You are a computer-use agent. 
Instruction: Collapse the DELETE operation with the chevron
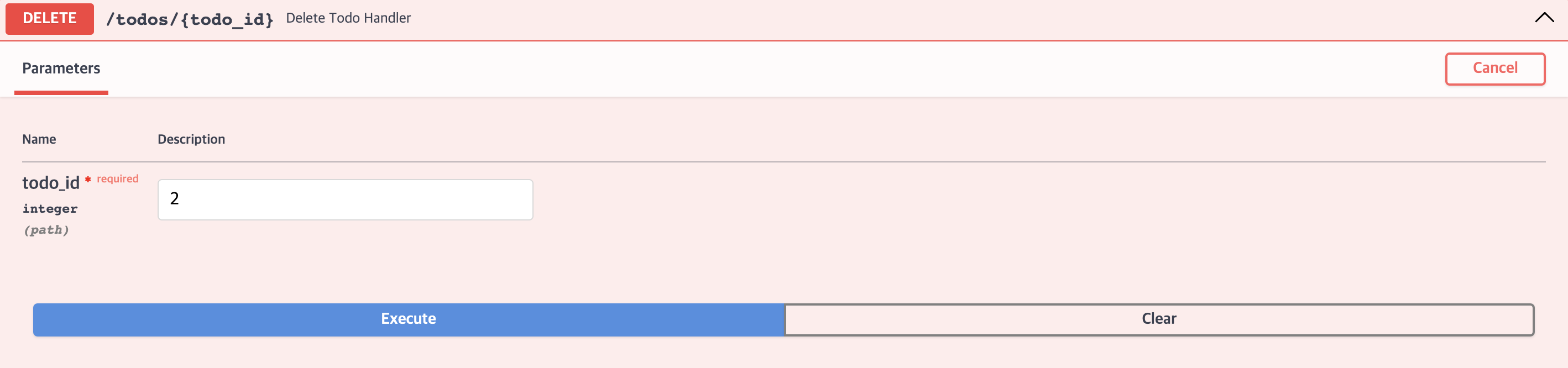click(1544, 18)
